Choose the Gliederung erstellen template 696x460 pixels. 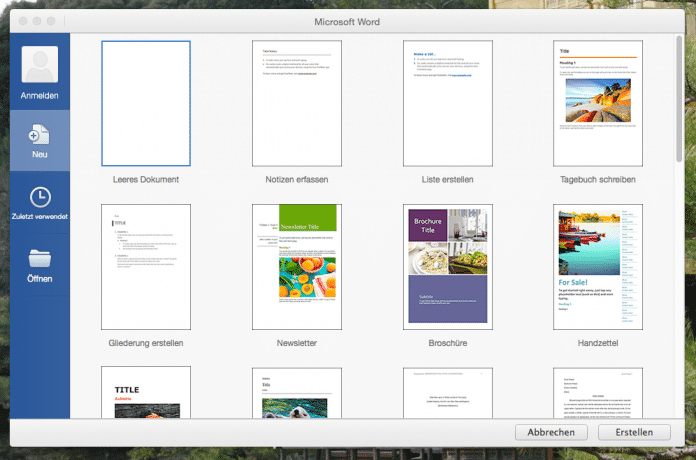click(x=145, y=266)
